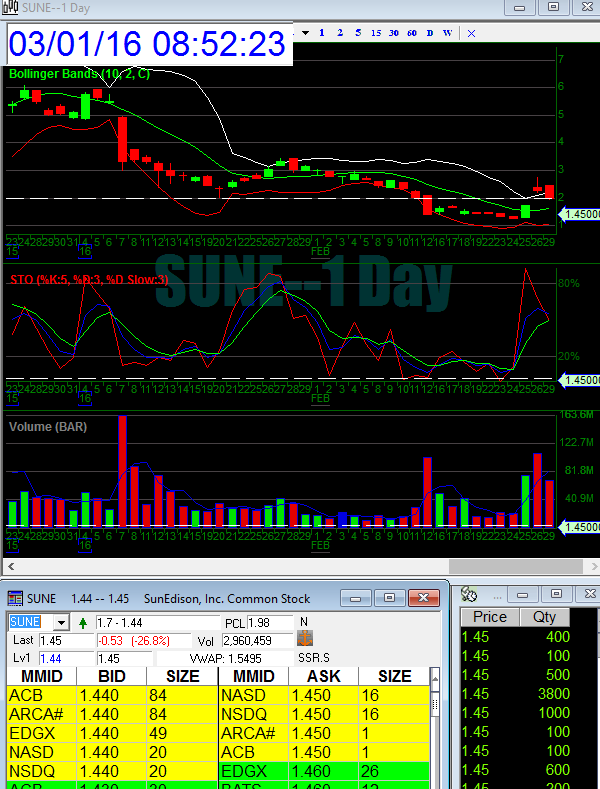This screenshot has height=789, width=600.
Task: Open the SUNE symbol dropdown
Action: coord(61,622)
